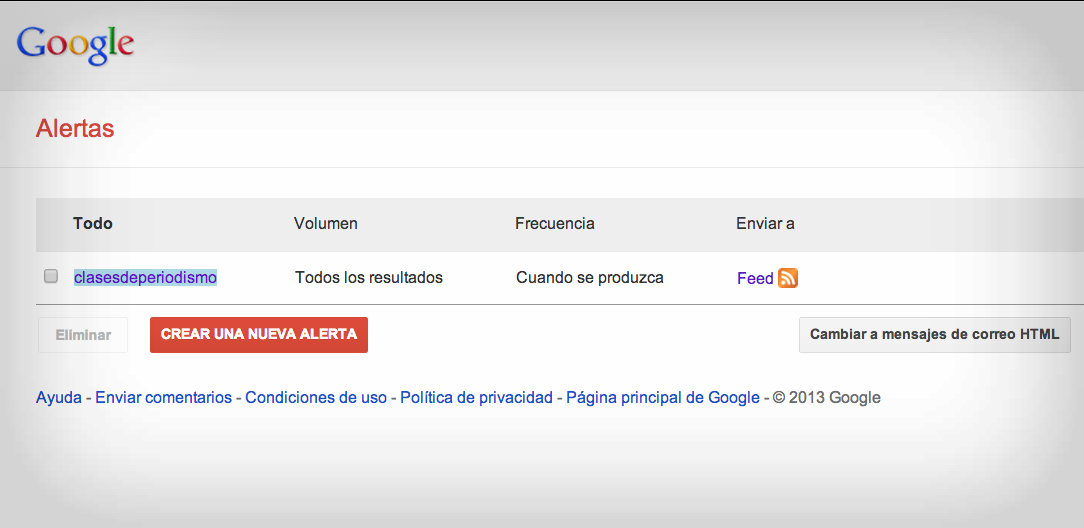Click the Alertas page heading
Image resolution: width=1084 pixels, height=528 pixels.
point(75,129)
